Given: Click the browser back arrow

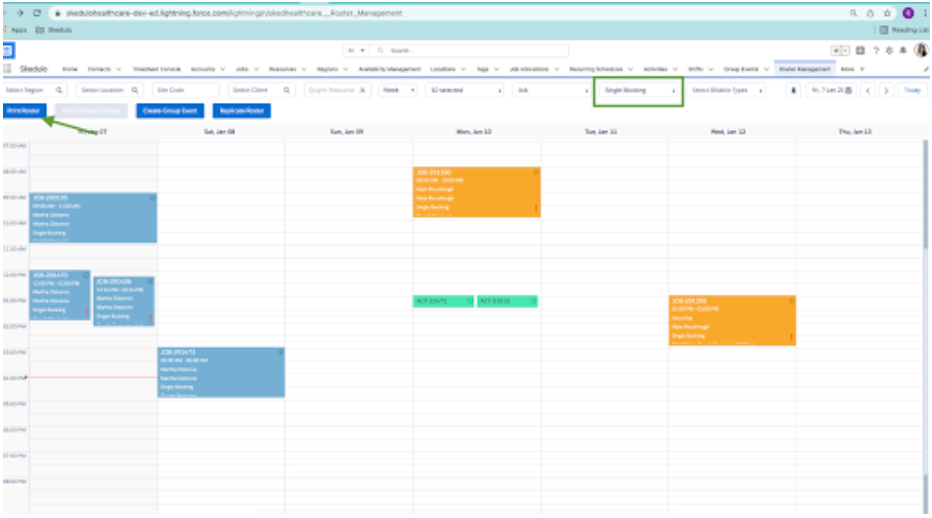Looking at the screenshot, I should point(7,12).
